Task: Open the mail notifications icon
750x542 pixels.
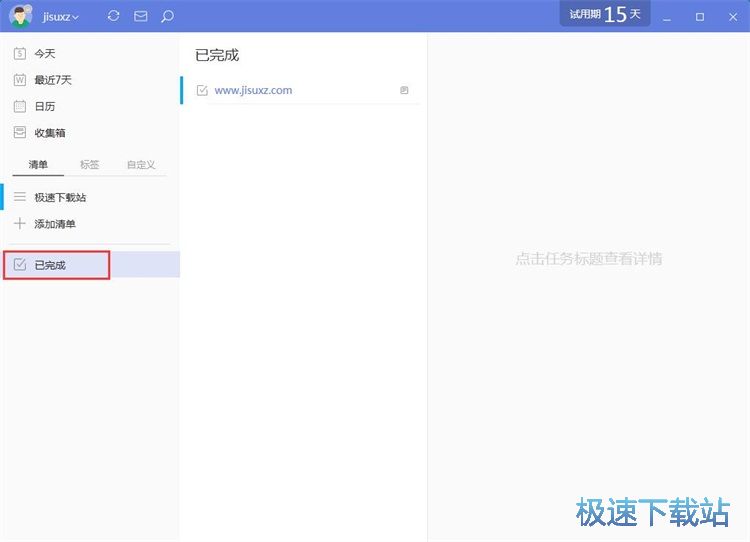Action: [x=141, y=16]
